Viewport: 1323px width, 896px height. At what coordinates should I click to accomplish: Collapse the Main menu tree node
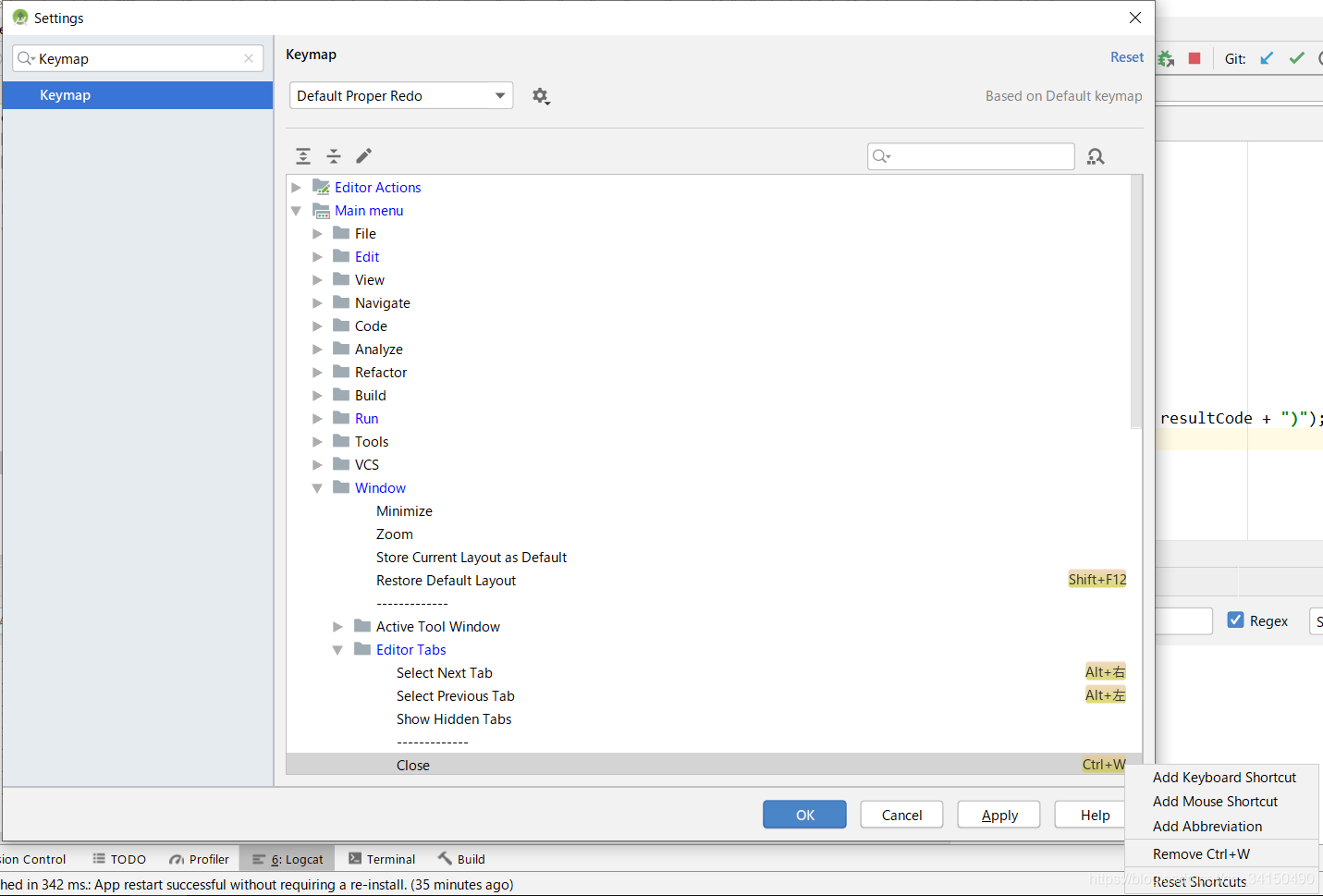[x=297, y=211]
